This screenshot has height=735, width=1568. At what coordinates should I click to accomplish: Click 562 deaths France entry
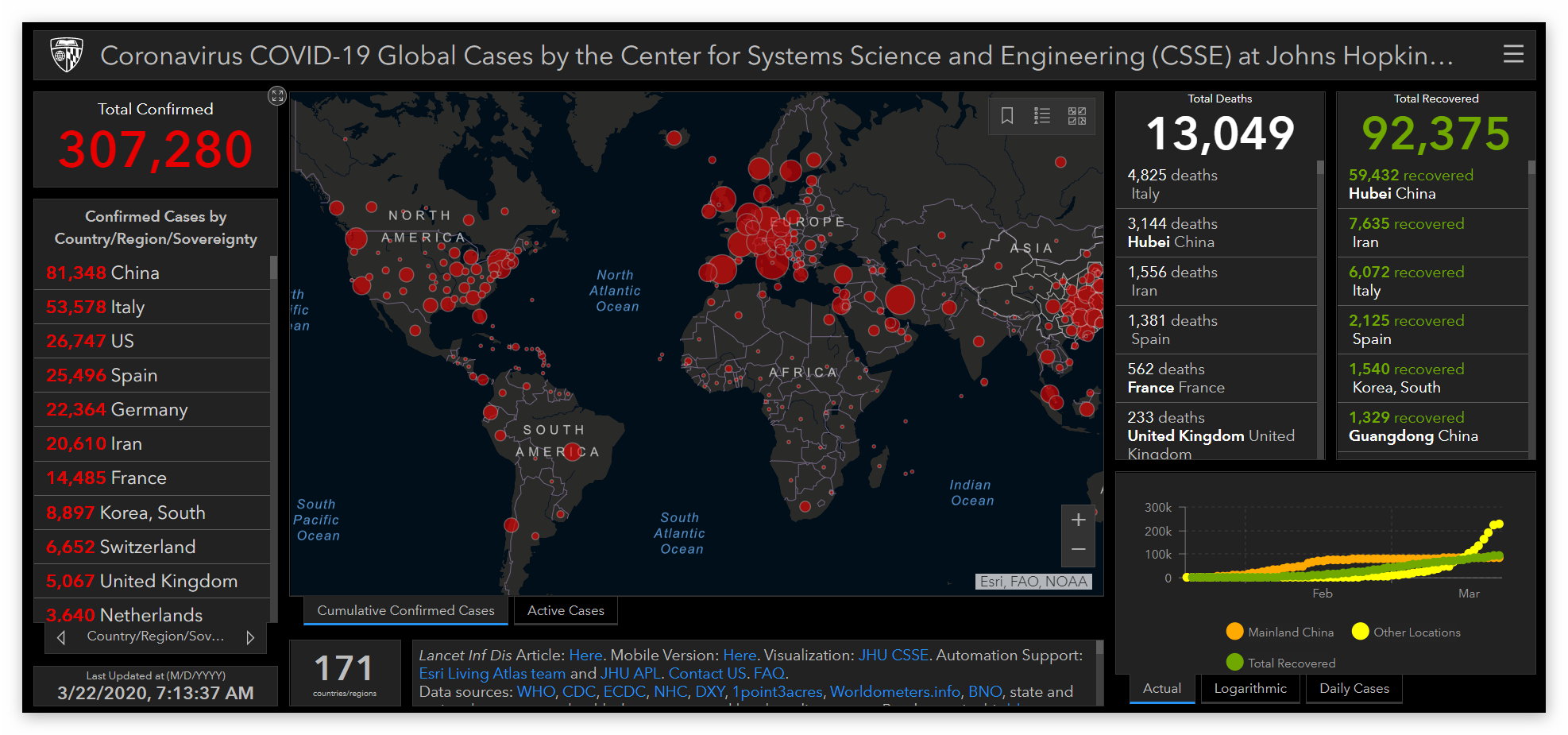tap(1216, 378)
